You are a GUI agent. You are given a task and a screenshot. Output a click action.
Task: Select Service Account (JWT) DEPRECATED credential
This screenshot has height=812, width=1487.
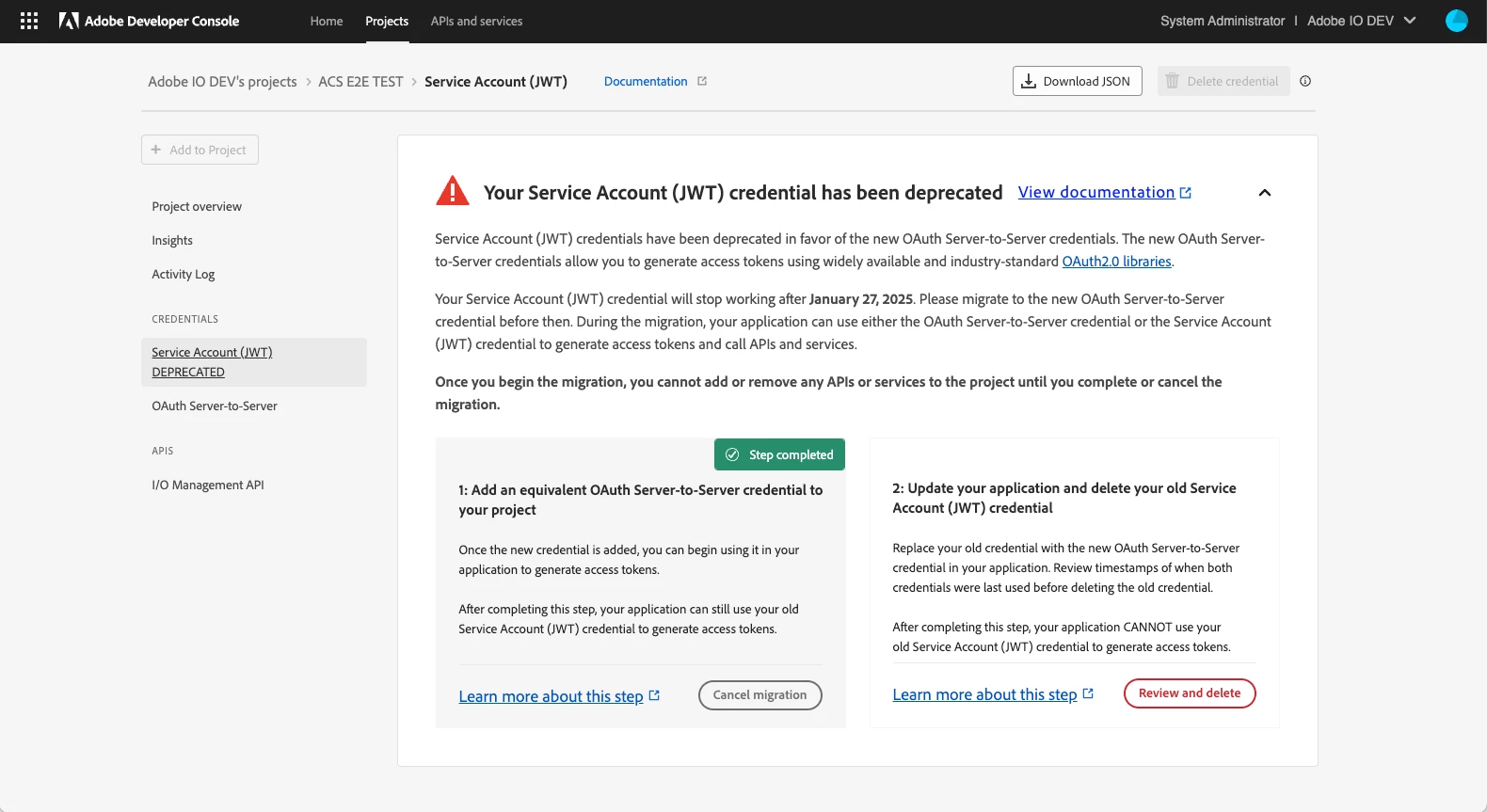(254, 362)
